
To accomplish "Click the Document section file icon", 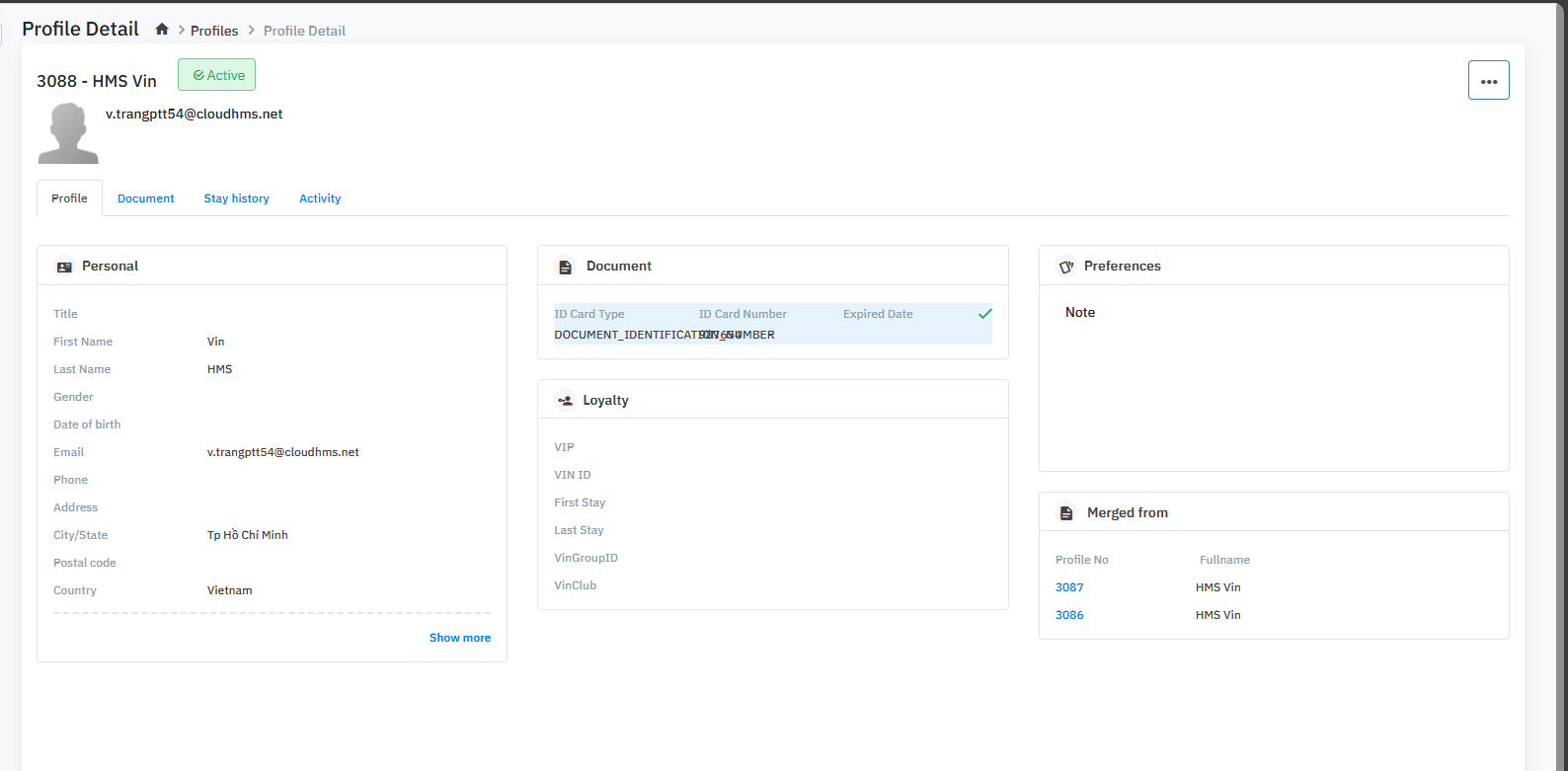I will pos(565,267).
